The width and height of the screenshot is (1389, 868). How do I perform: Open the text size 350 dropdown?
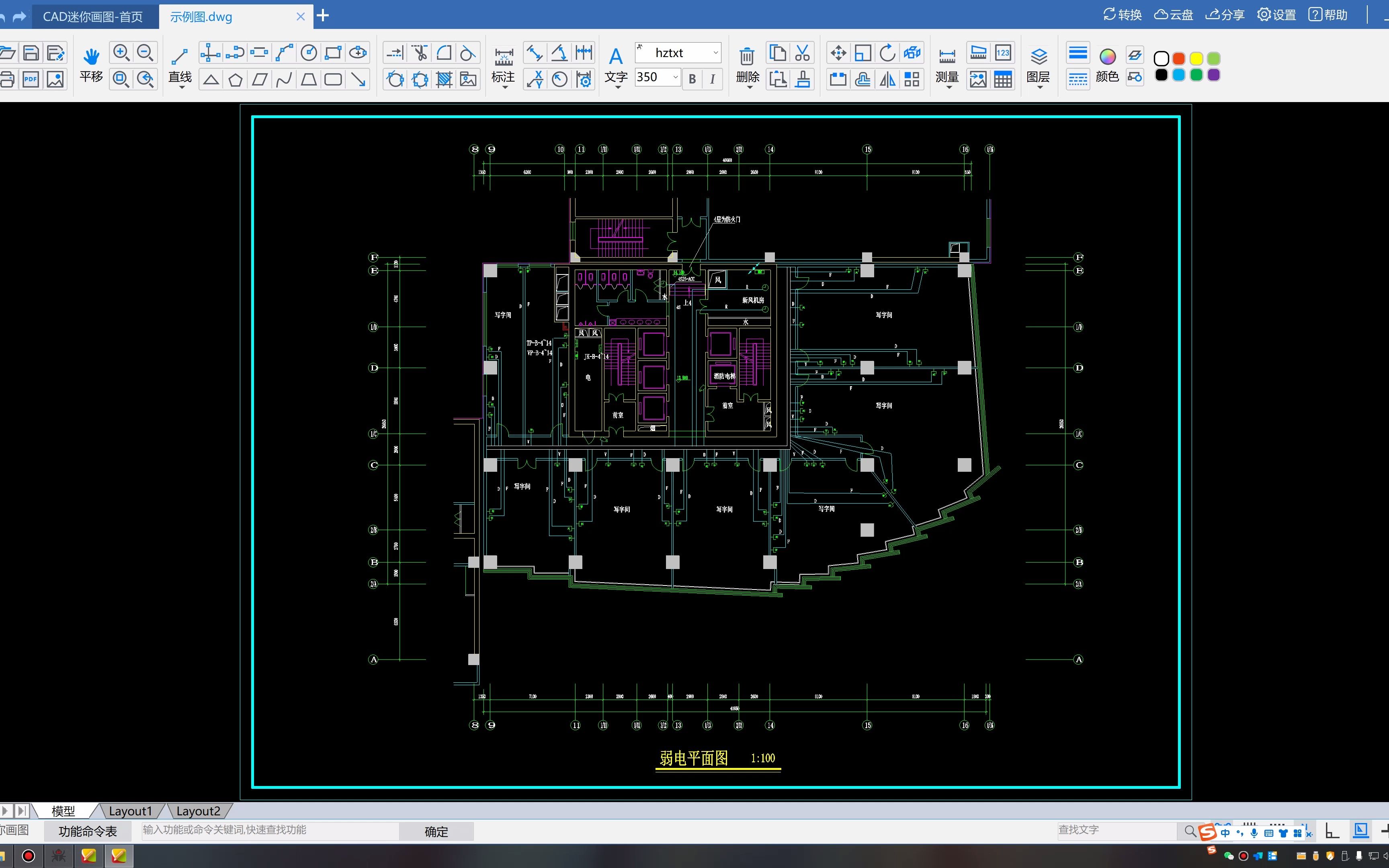[676, 77]
